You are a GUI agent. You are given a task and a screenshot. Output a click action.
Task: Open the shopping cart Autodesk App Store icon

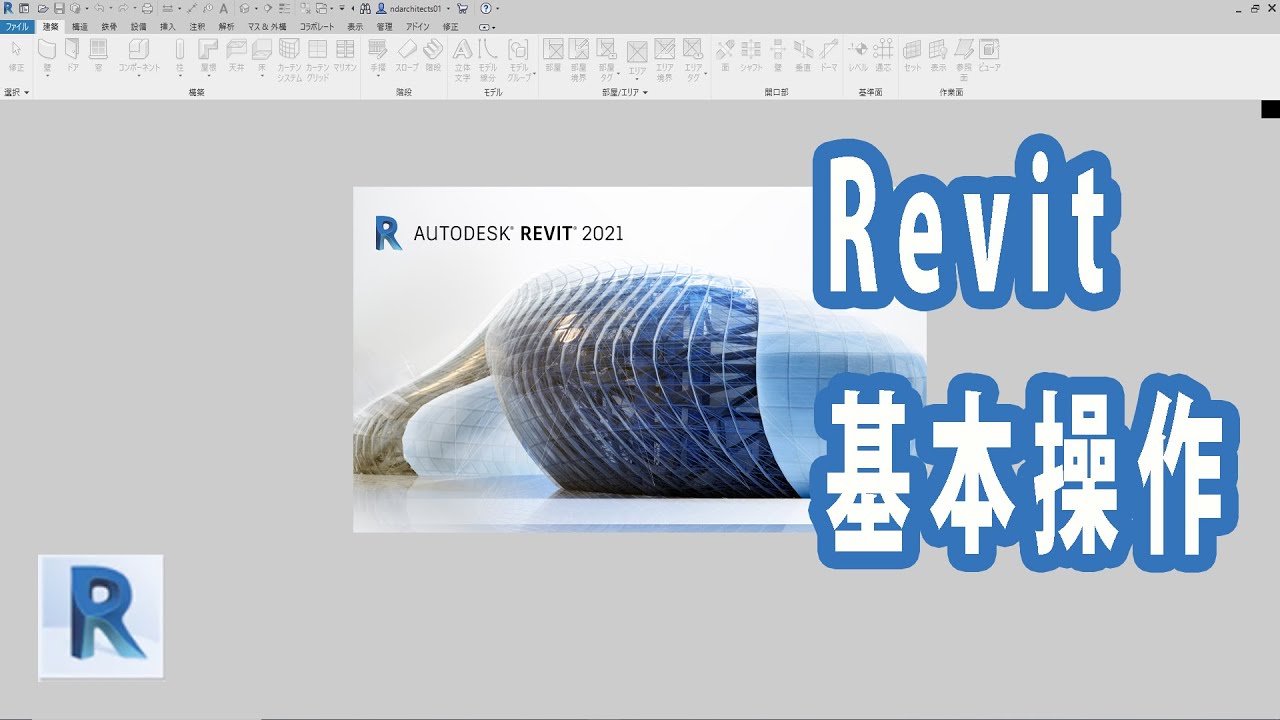point(462,8)
